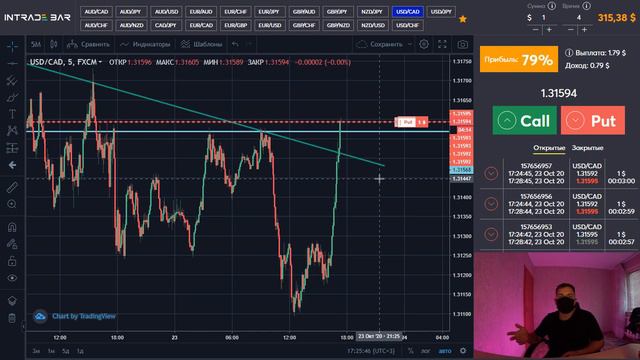Click the green Call button
640x360 pixels.
(x=524, y=120)
